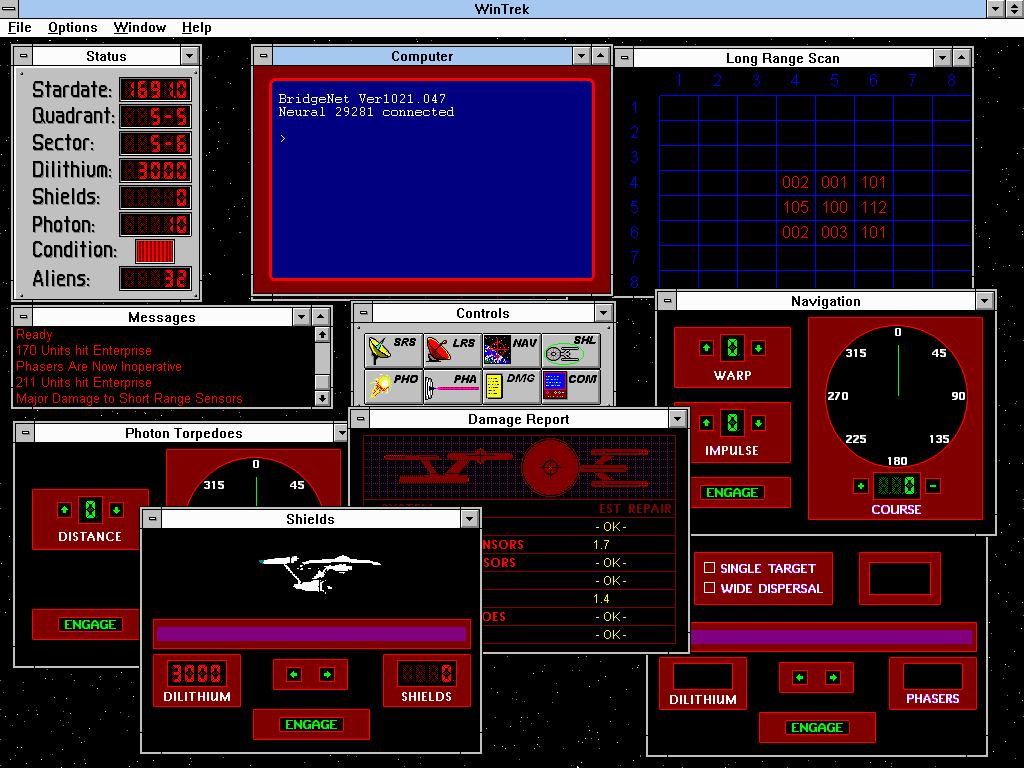Decrease IMPULSE with the down arrow

click(x=758, y=423)
